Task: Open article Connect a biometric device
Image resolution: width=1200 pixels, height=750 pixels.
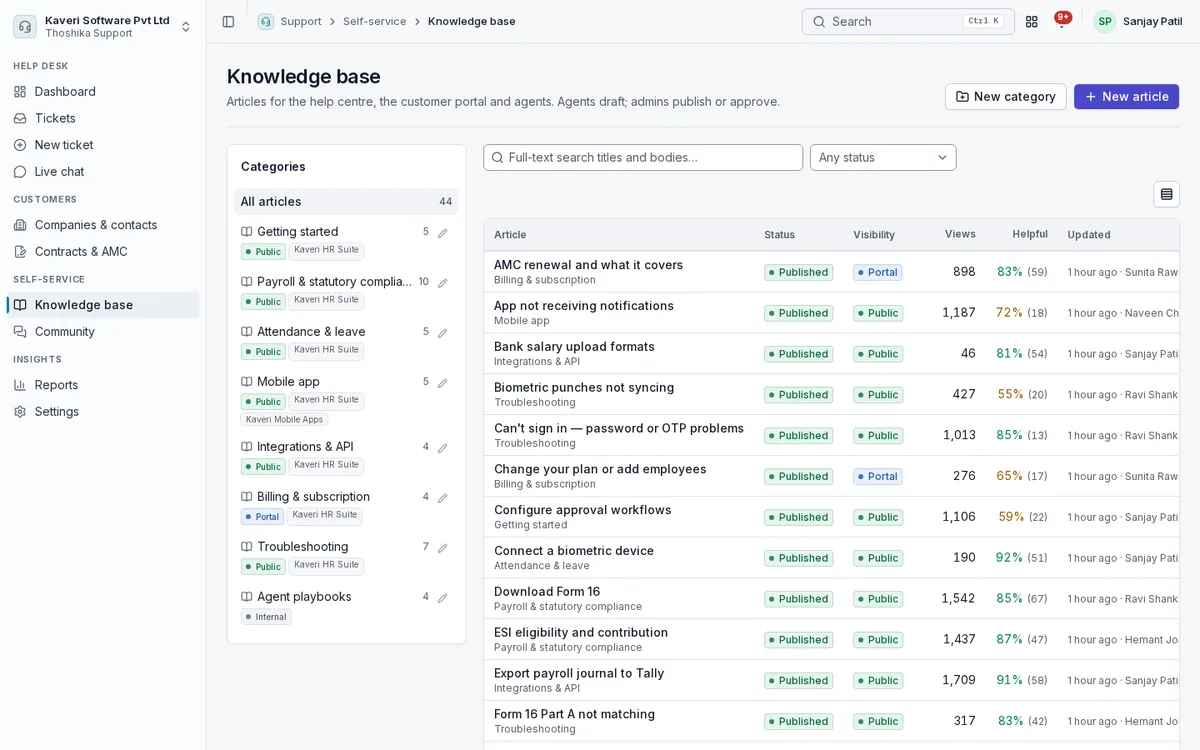Action: pos(574,551)
